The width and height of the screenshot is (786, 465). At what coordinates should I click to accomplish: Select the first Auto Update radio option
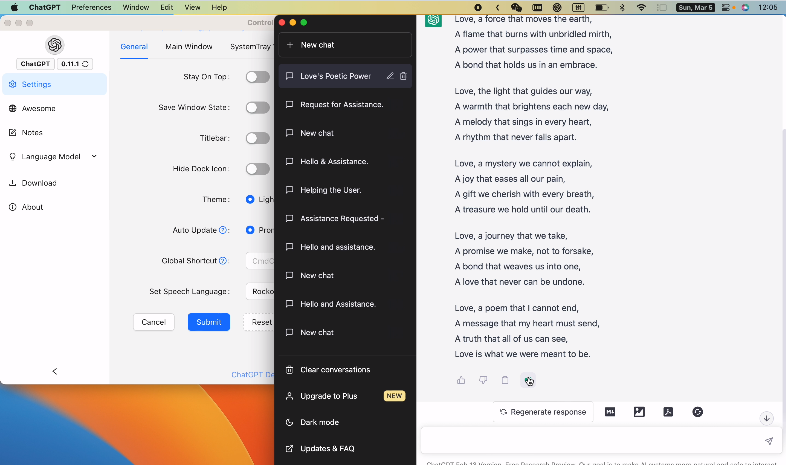coord(250,230)
